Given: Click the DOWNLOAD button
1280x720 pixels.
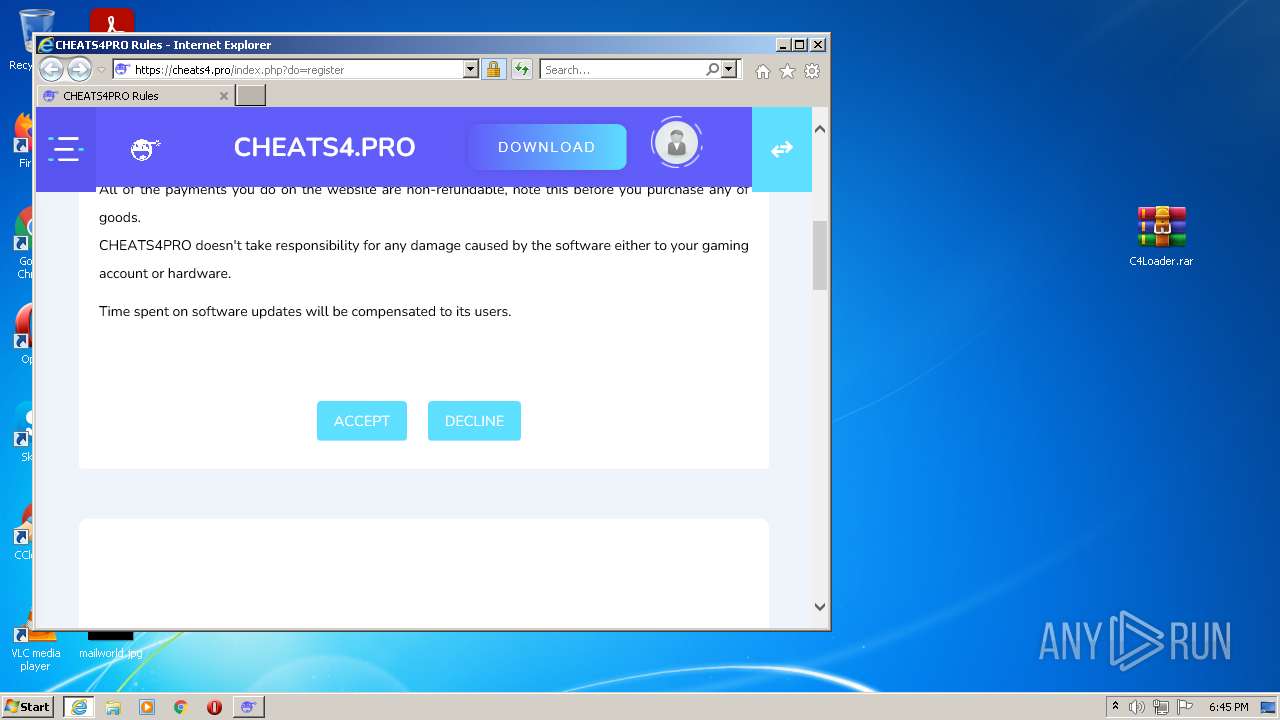Looking at the screenshot, I should pos(547,147).
